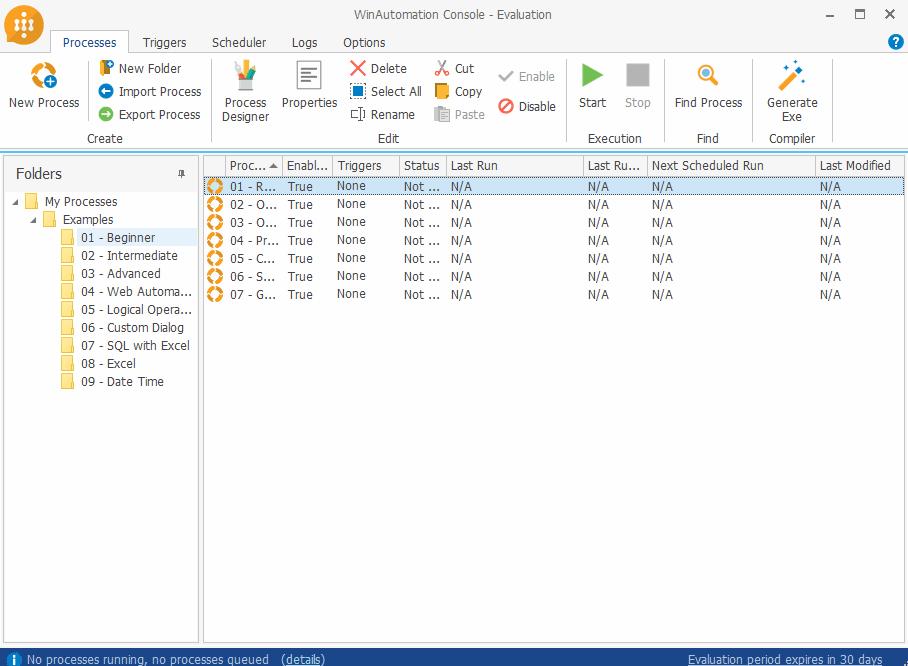Click the Enabl... column header
Screen dimensions: 908x666
pyautogui.click(x=307, y=166)
